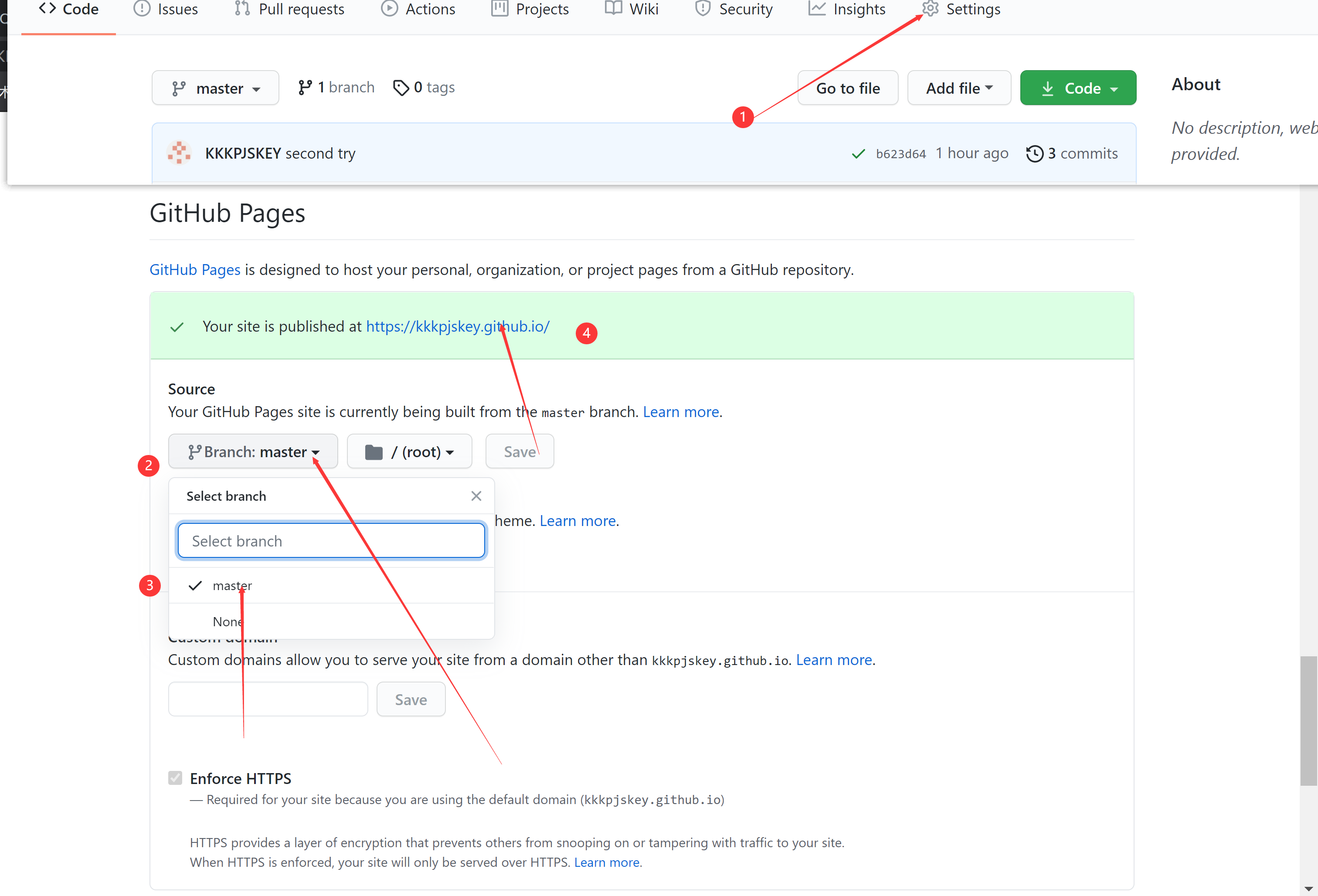Click the Actions play icon
1318x896 pixels.
coord(389,9)
